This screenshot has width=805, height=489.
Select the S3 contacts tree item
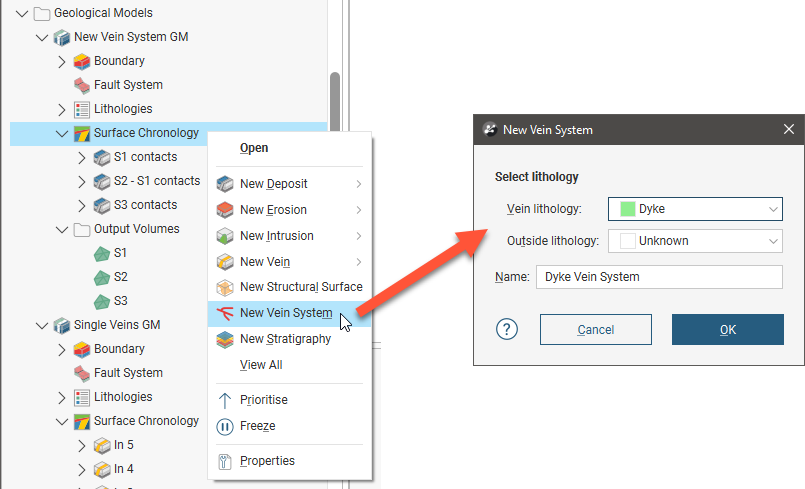pyautogui.click(x=145, y=205)
